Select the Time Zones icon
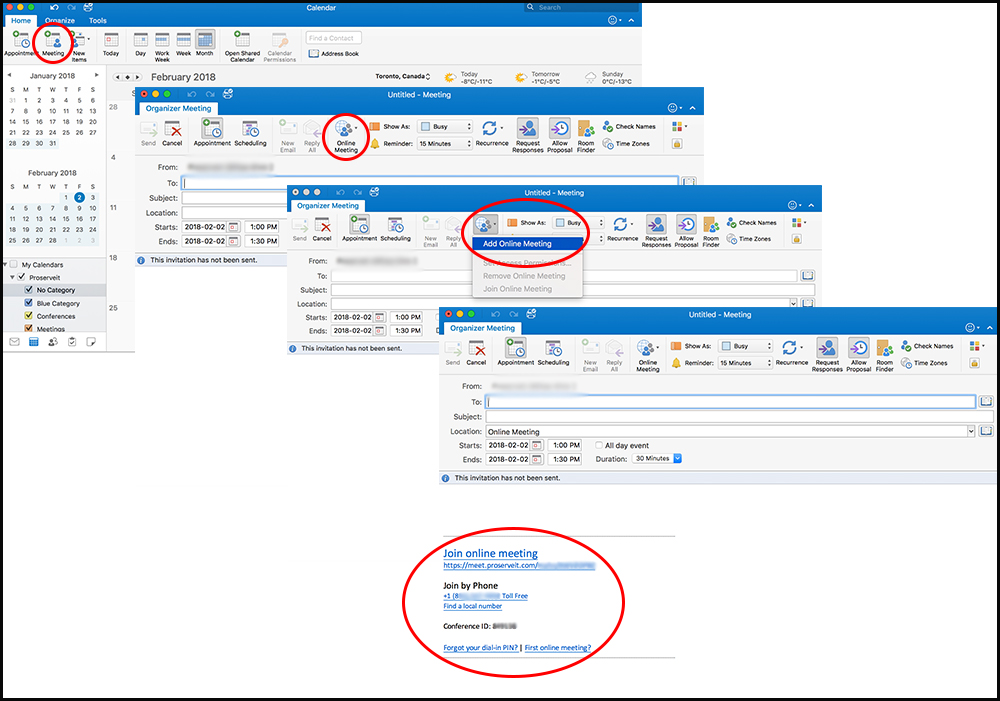1000x701 pixels. point(925,364)
